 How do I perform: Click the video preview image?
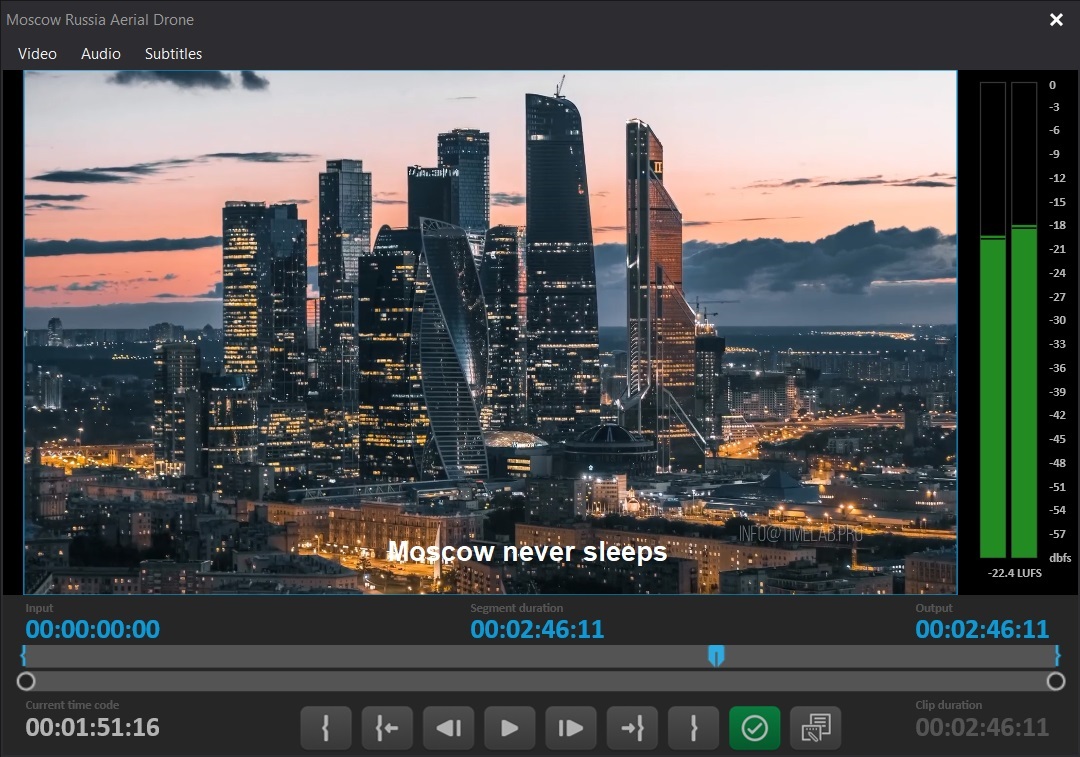pyautogui.click(x=490, y=332)
